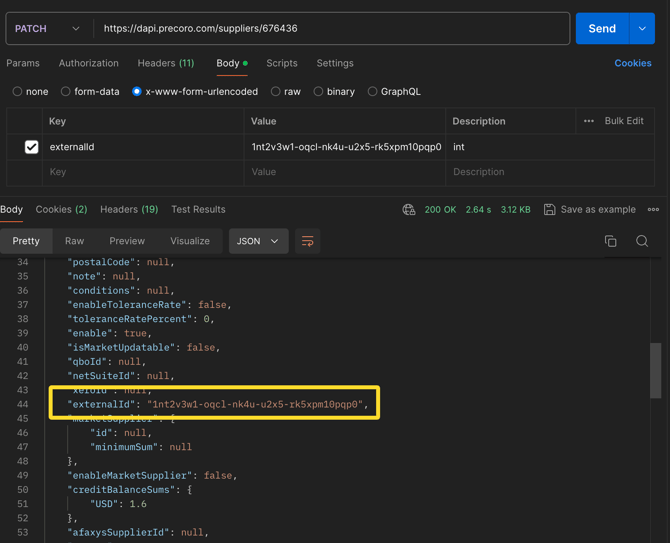Open the PATCH method dropdown
This screenshot has width=670, height=543.
coord(48,29)
